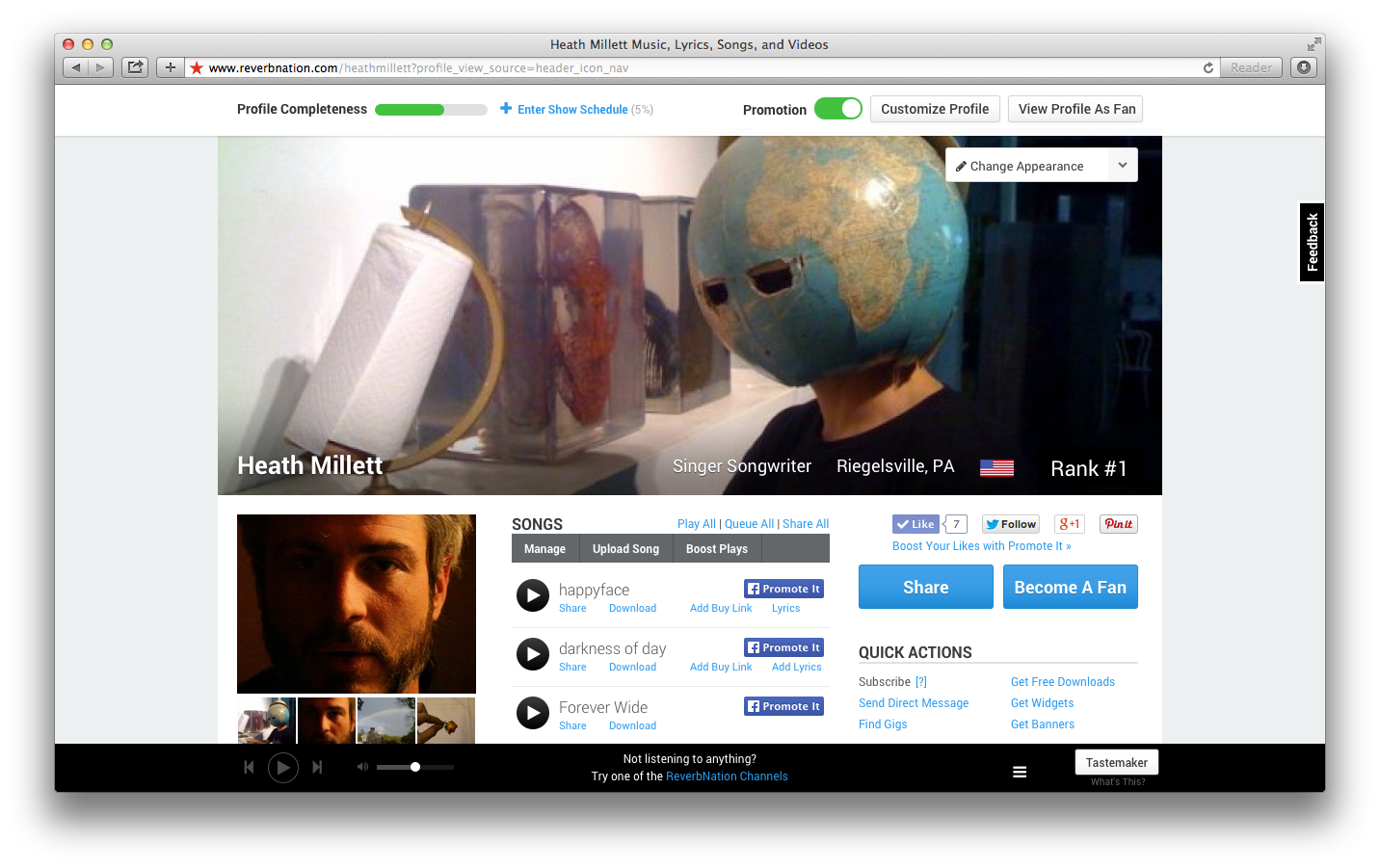This screenshot has height=868, width=1380.
Task: Open the Feedback side tab
Action: (x=1312, y=242)
